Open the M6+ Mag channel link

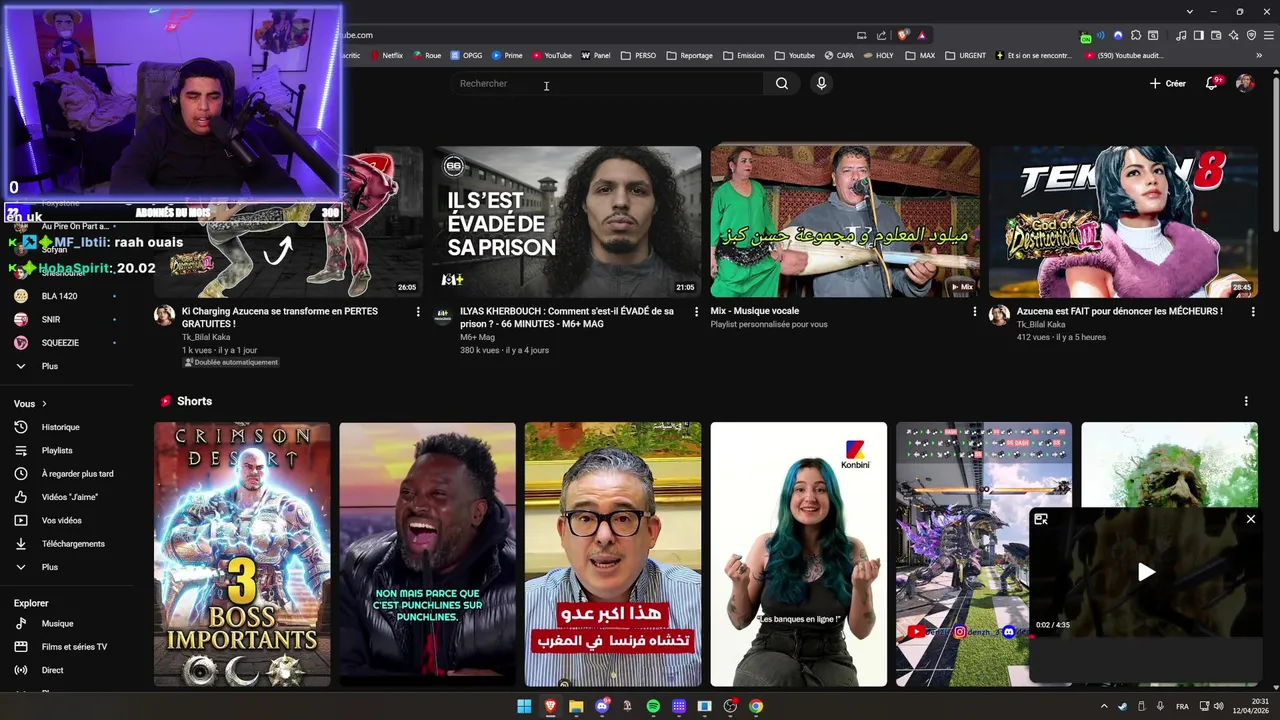pyautogui.click(x=478, y=337)
